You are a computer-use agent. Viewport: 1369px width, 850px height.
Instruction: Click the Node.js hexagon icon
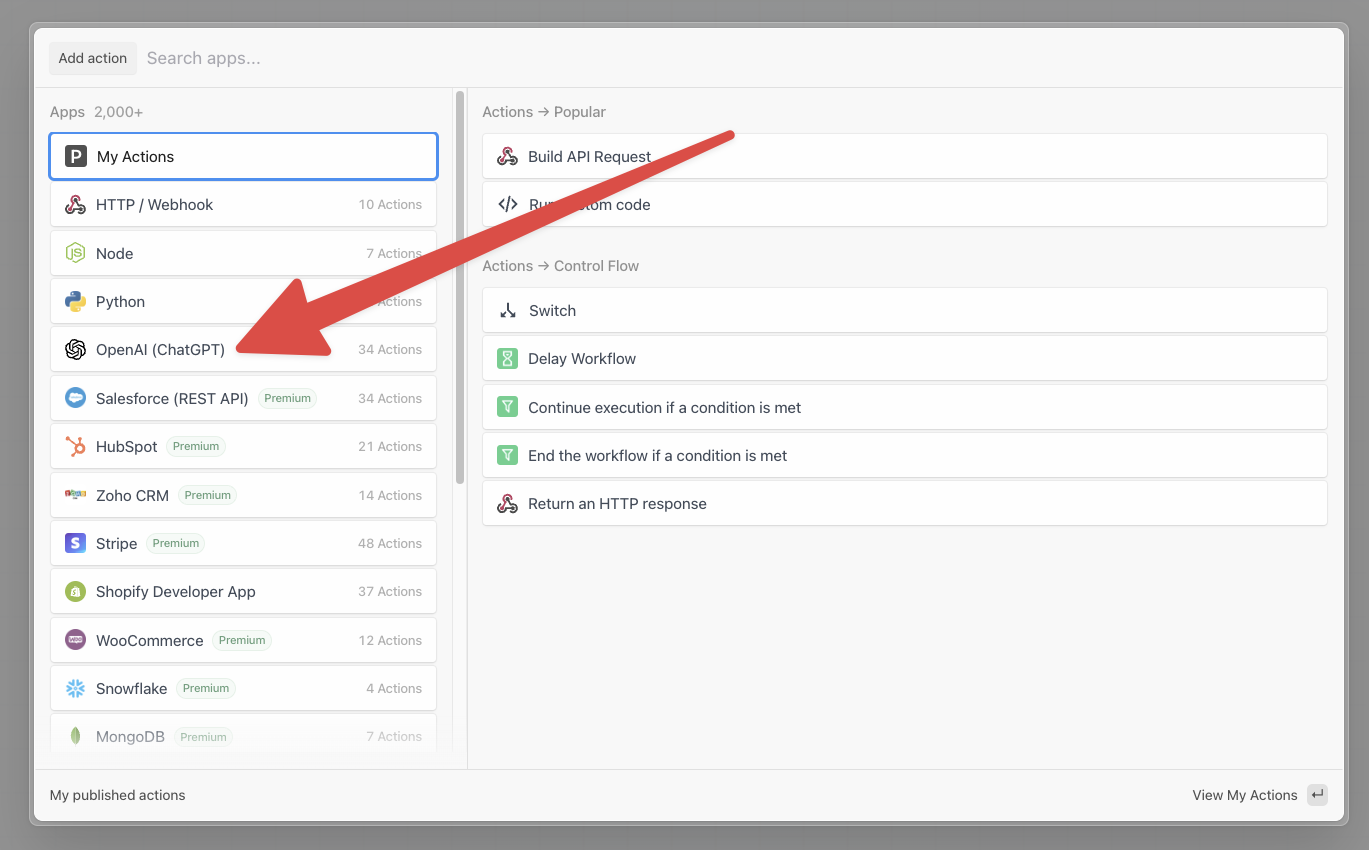[x=75, y=253]
